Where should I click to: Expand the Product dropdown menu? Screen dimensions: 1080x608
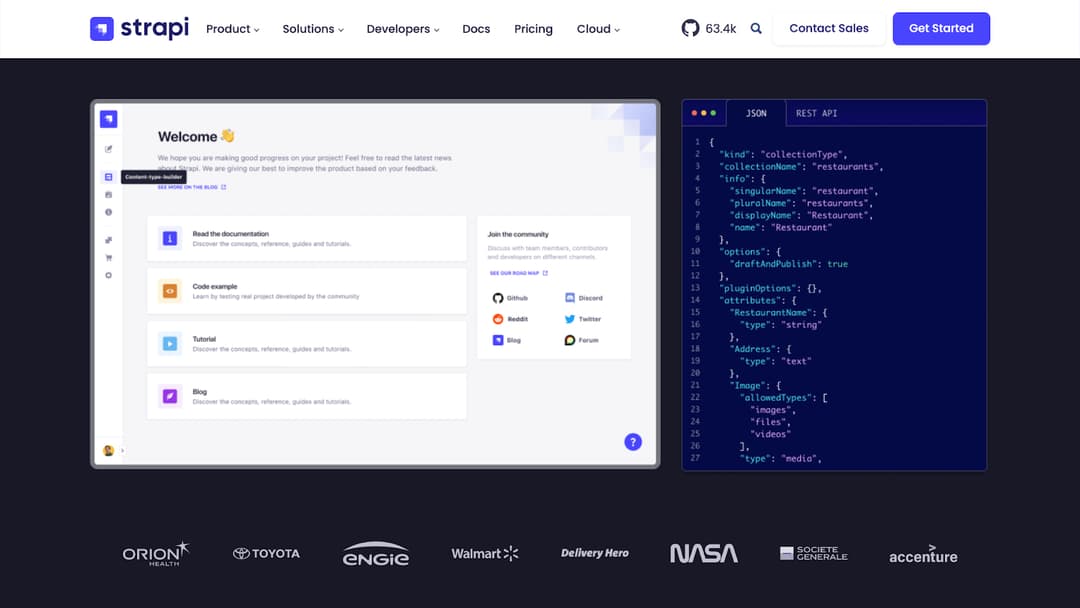coord(233,29)
